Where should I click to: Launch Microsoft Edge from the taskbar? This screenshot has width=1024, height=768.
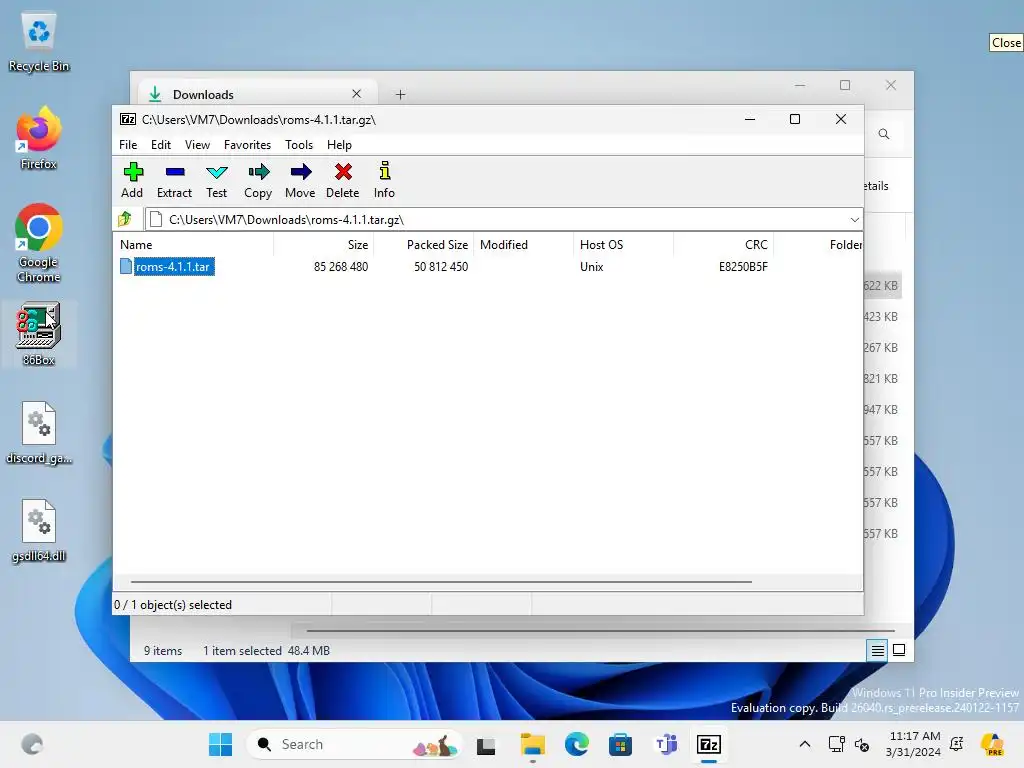pyautogui.click(x=576, y=744)
